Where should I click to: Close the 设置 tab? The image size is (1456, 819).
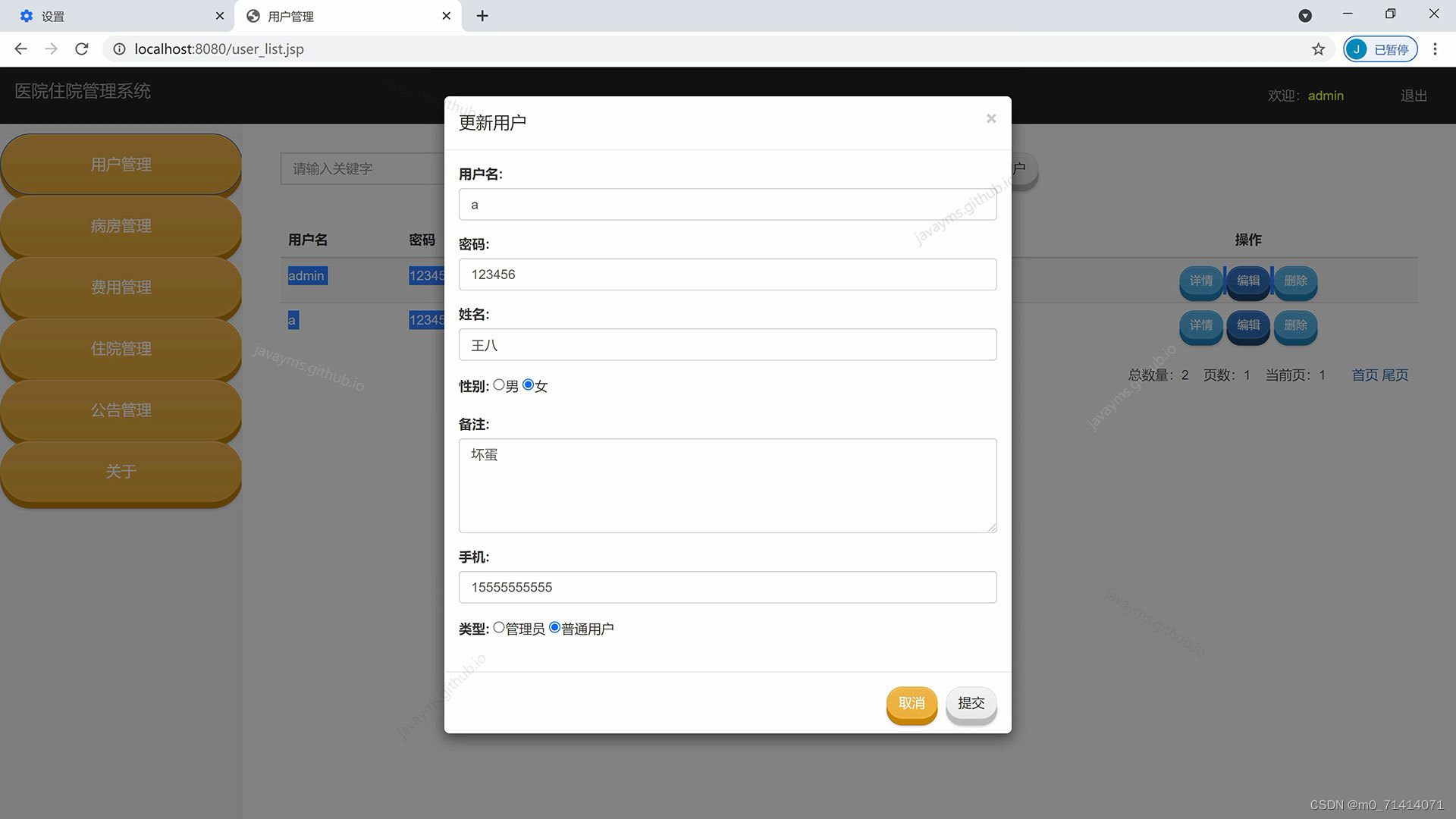[220, 16]
